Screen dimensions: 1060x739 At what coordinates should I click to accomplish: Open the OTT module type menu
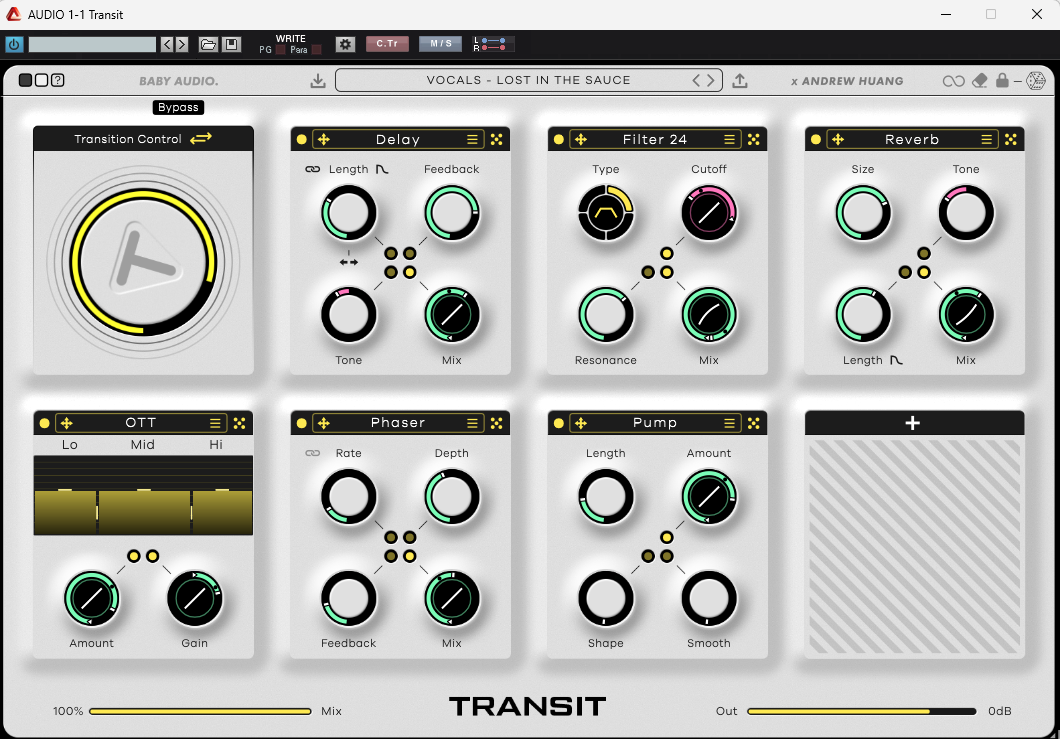pos(215,423)
